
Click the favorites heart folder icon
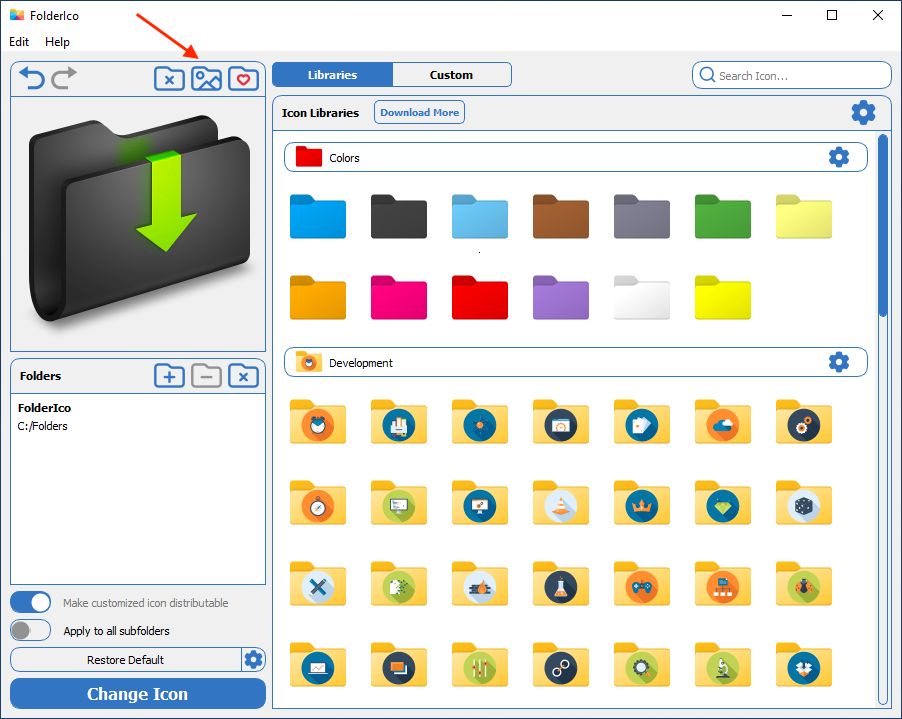[x=243, y=78]
